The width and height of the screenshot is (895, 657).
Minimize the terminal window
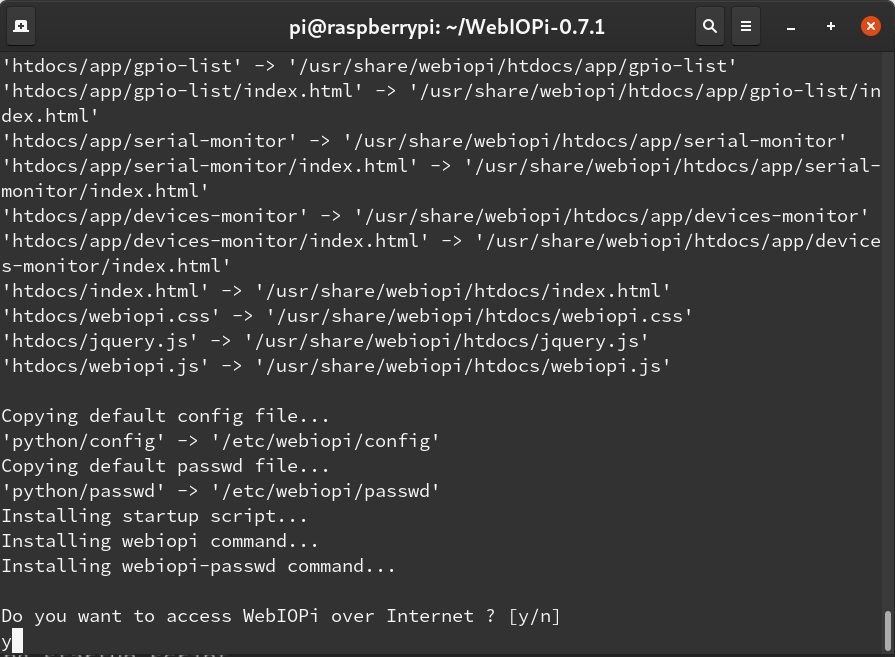point(790,26)
